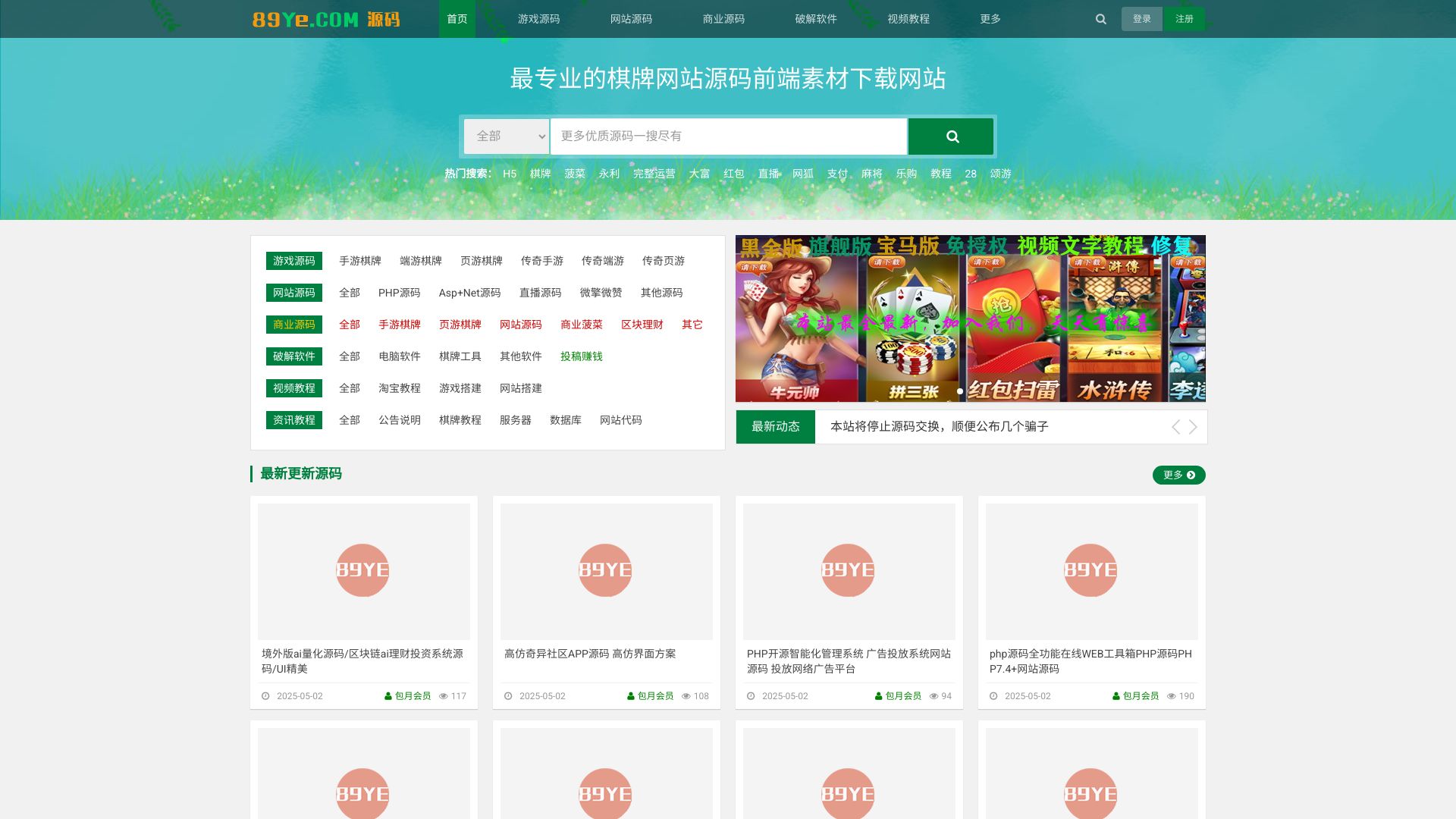Screen dimensions: 1456x819
Task: Open 服务器 link
Action: (516, 420)
